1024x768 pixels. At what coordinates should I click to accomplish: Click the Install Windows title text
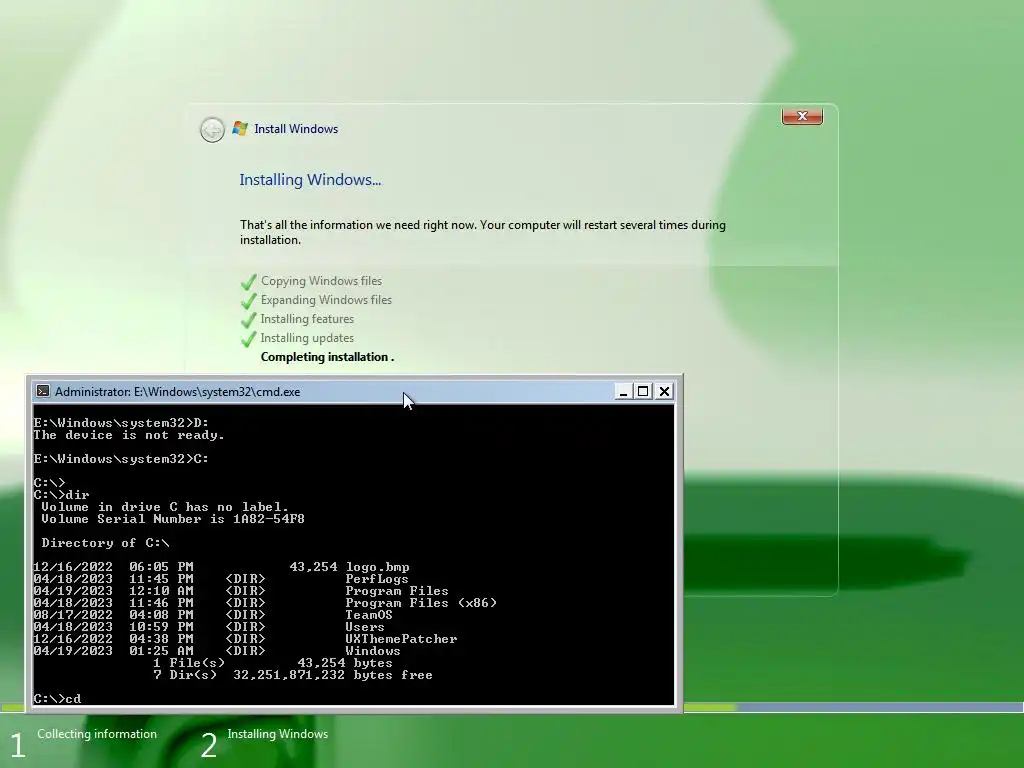296,129
